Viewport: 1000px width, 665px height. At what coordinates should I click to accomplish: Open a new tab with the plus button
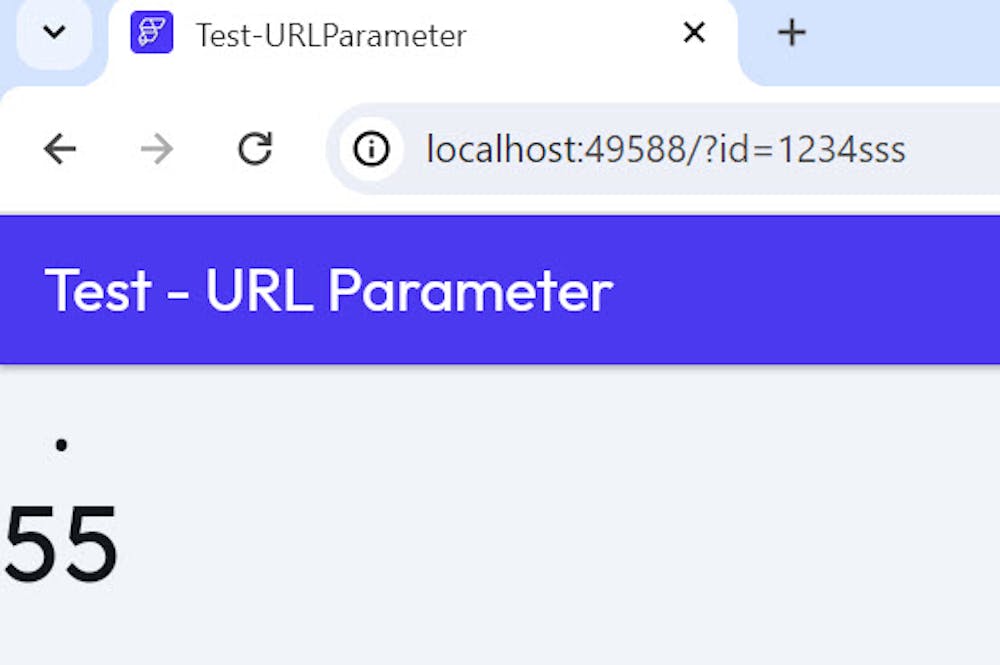point(791,33)
